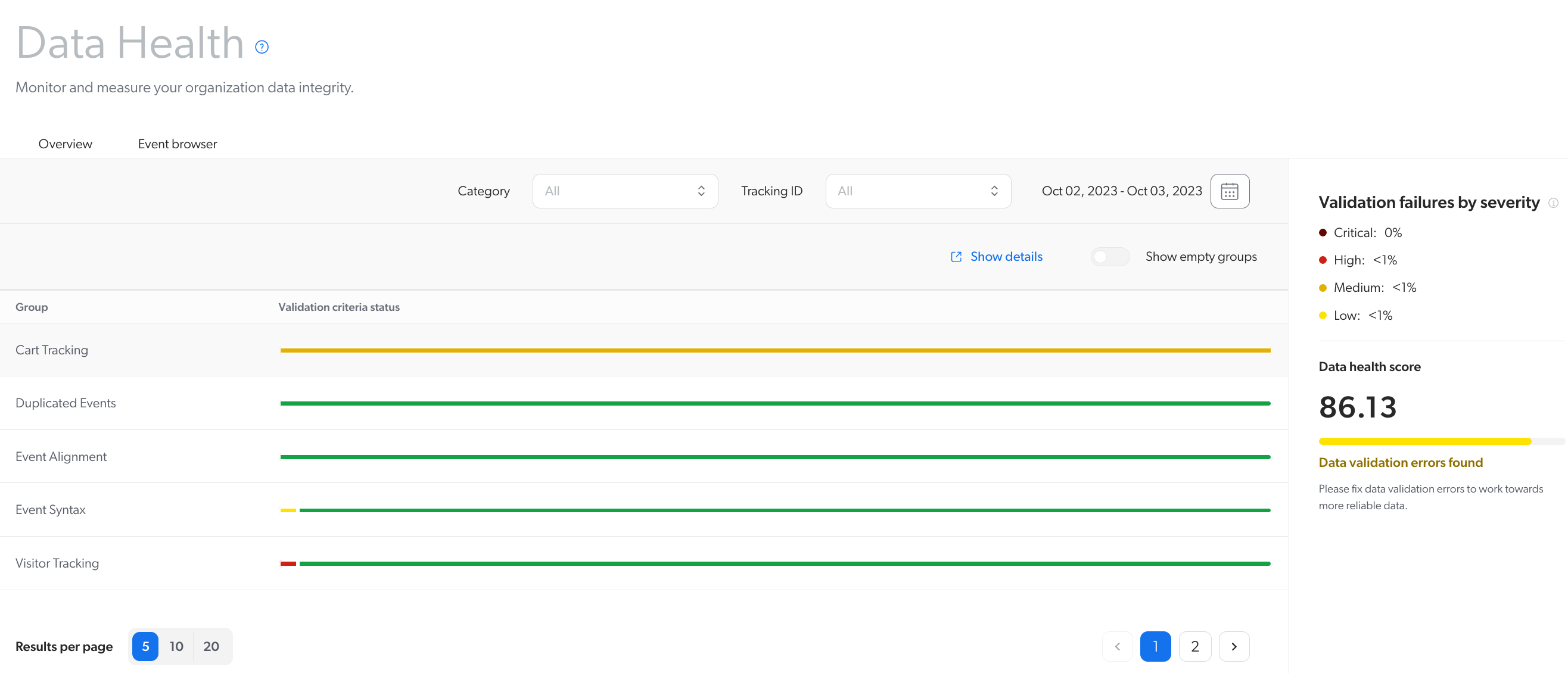
Task: Switch to the Event browser tab
Action: click(177, 143)
